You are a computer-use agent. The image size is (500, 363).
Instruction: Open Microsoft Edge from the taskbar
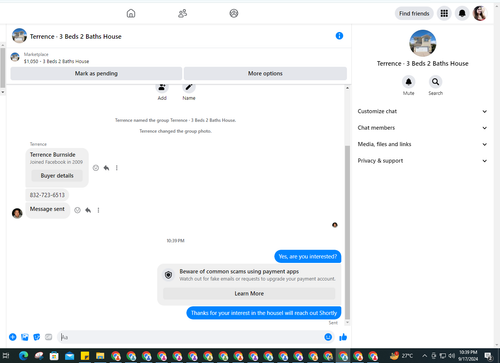pos(23,356)
